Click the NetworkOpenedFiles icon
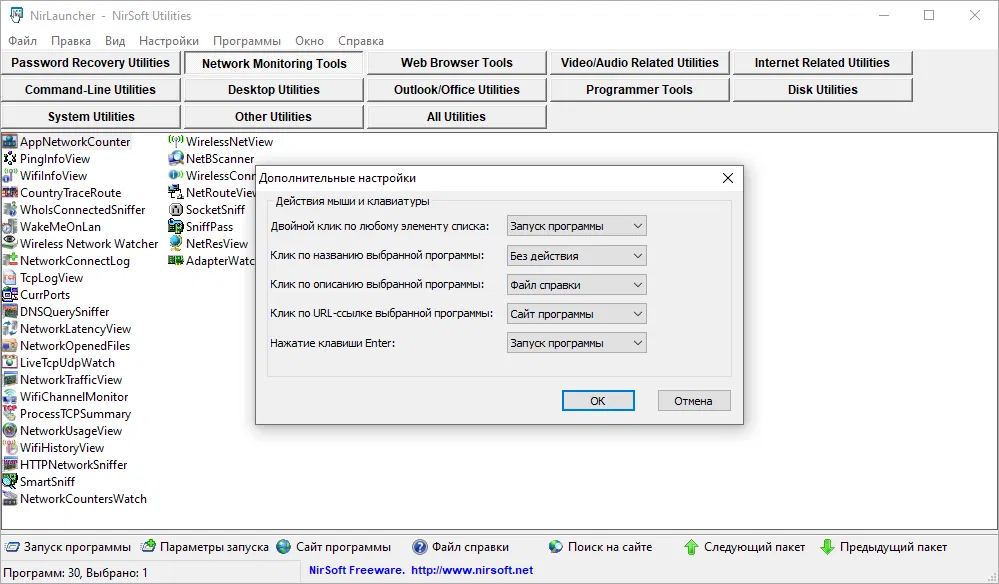This screenshot has width=999, height=584. 10,345
